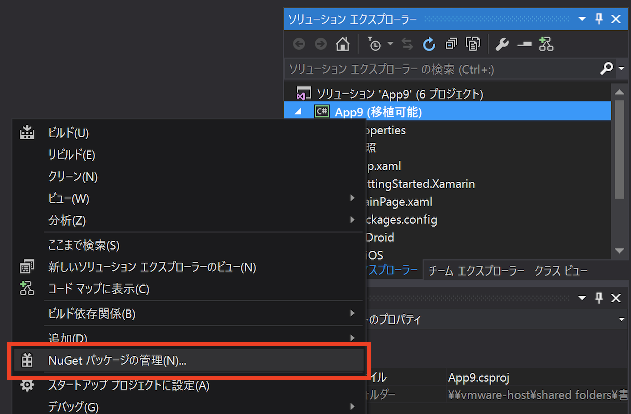Screen dimensions: 631x414
Task: Close the Solution Explorer panel
Action: (x=616, y=19)
